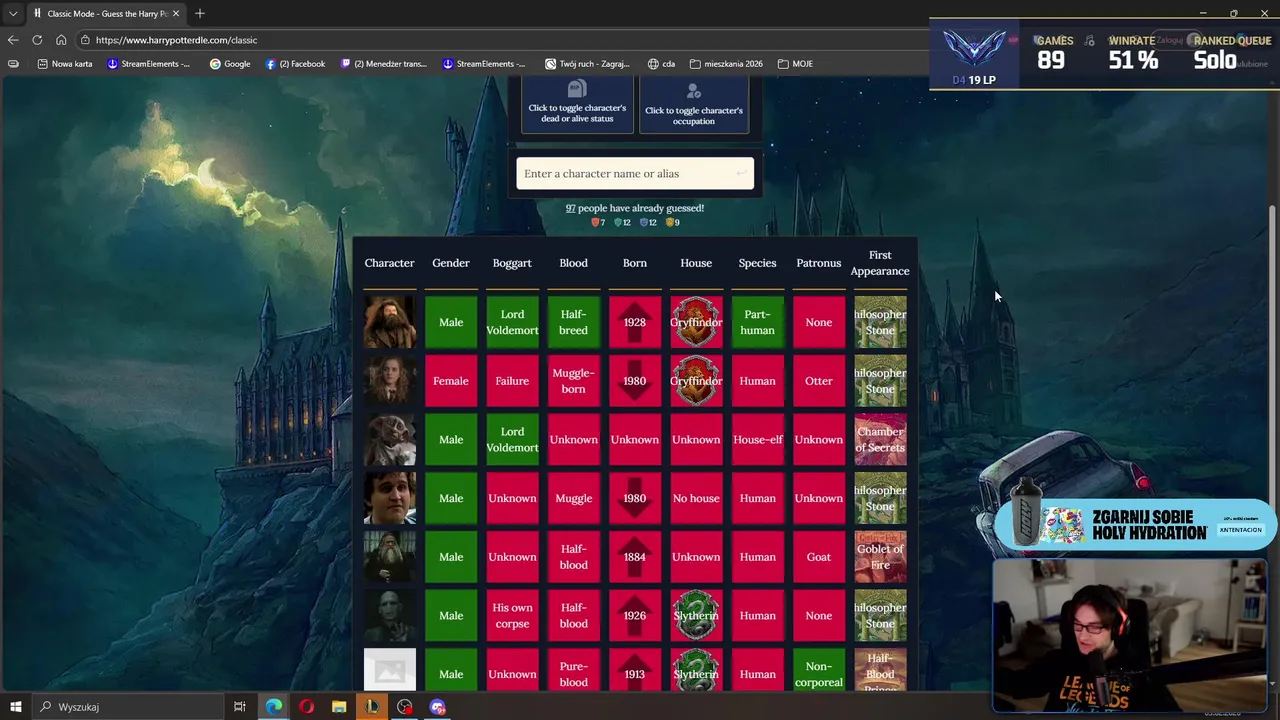This screenshot has width=1280, height=720.
Task: Click the 97 people have already guessed text
Action: [635, 208]
